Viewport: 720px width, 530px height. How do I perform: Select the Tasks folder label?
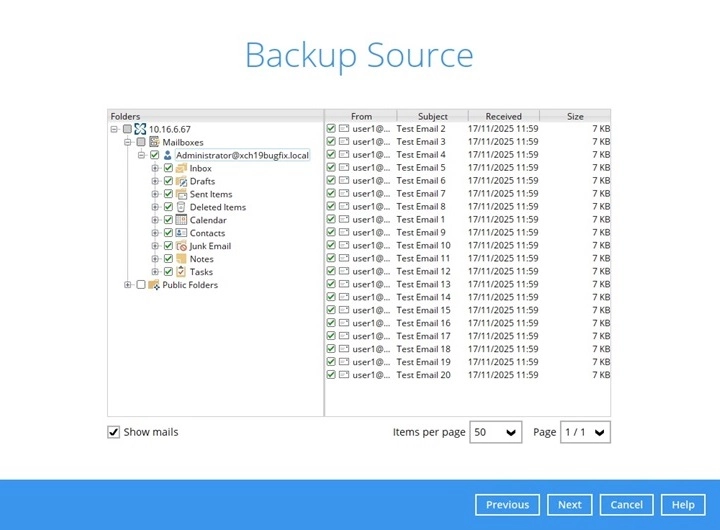(x=201, y=272)
